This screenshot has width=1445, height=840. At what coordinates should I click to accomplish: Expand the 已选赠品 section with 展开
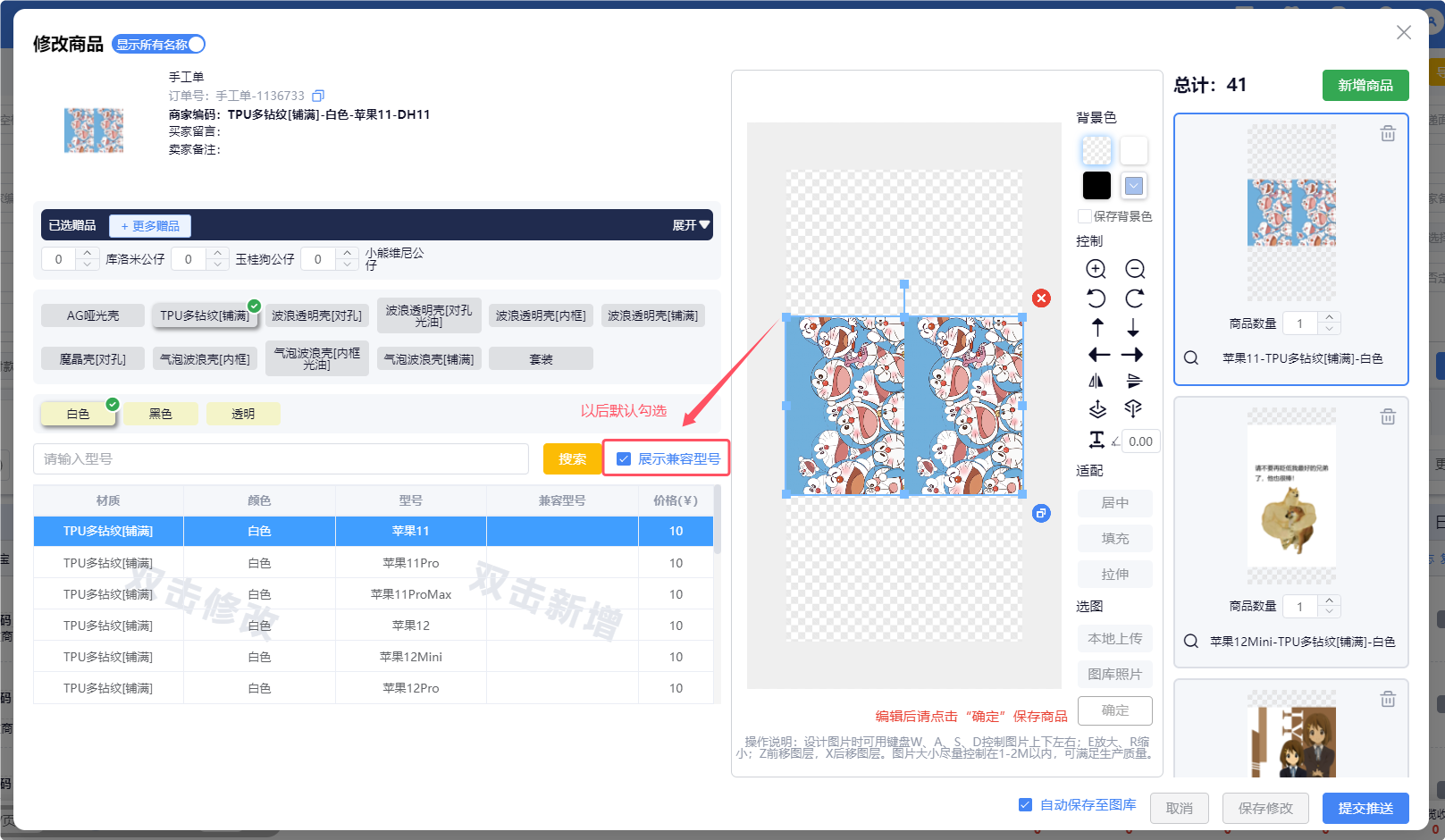tap(691, 225)
